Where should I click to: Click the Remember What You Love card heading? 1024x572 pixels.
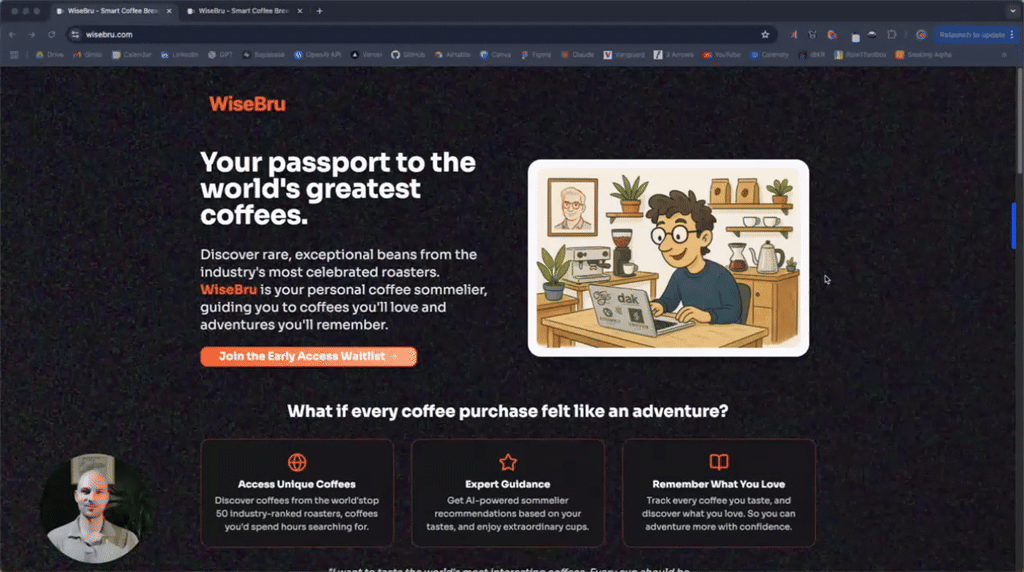(718, 484)
